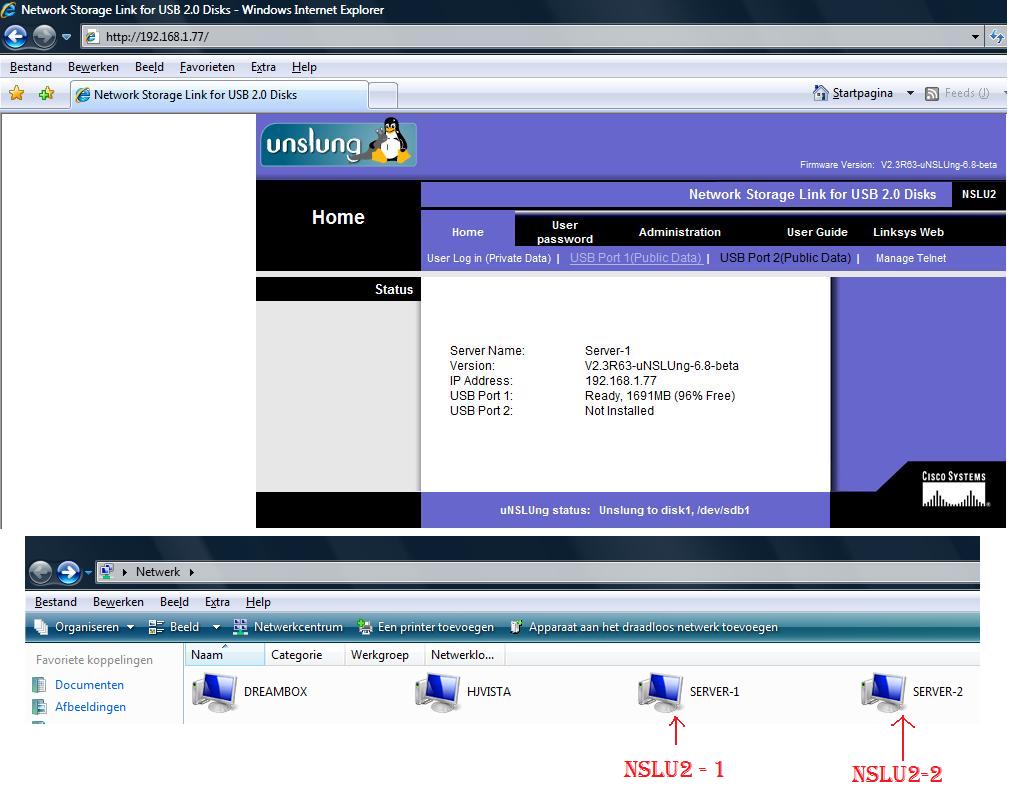Open the Beeld menu in the Netwerk window
This screenshot has height=799, width=1009.
click(174, 602)
